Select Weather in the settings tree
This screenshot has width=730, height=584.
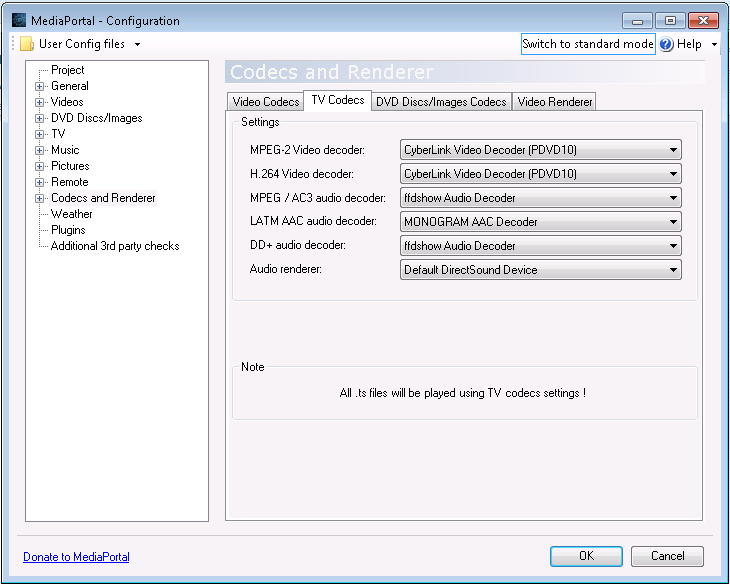(x=71, y=214)
